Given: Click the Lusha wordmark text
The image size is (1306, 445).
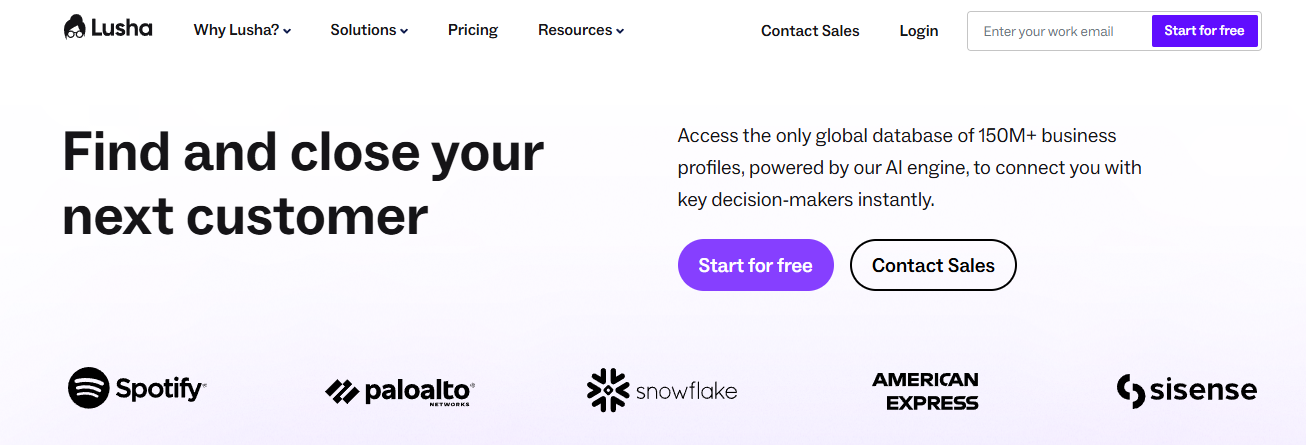Looking at the screenshot, I should click(122, 28).
